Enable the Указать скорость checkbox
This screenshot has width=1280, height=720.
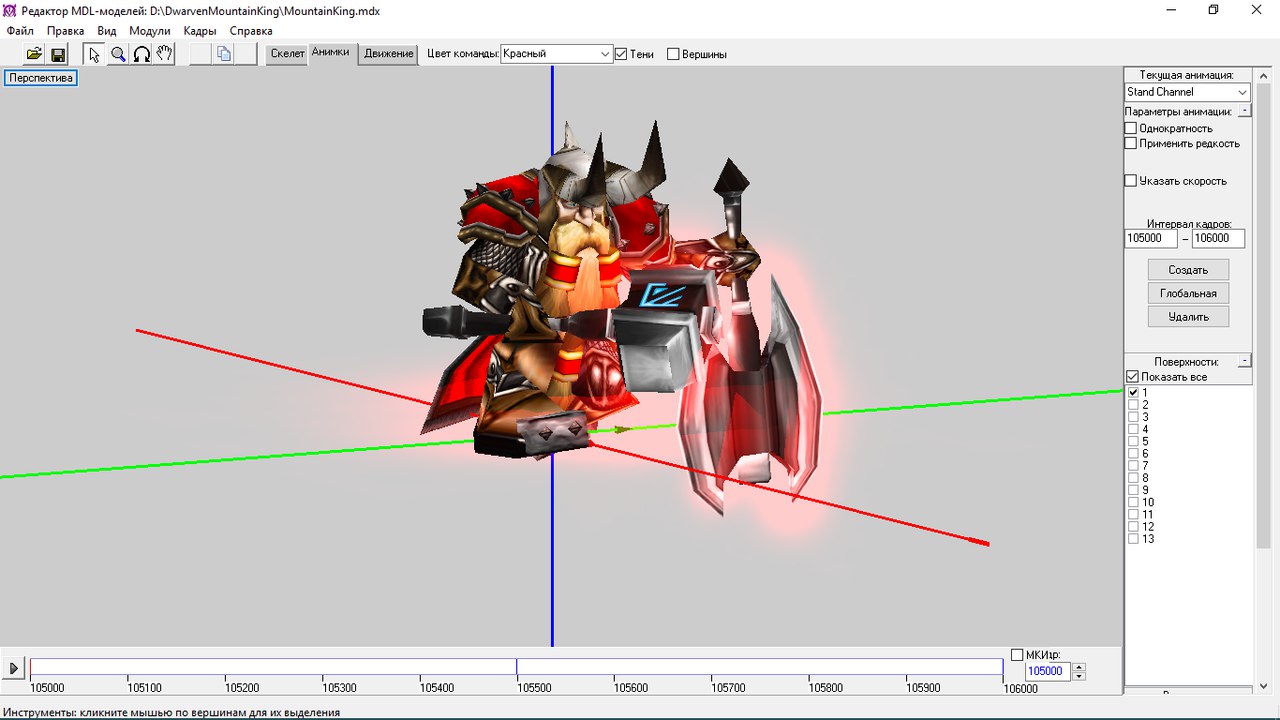point(1131,181)
